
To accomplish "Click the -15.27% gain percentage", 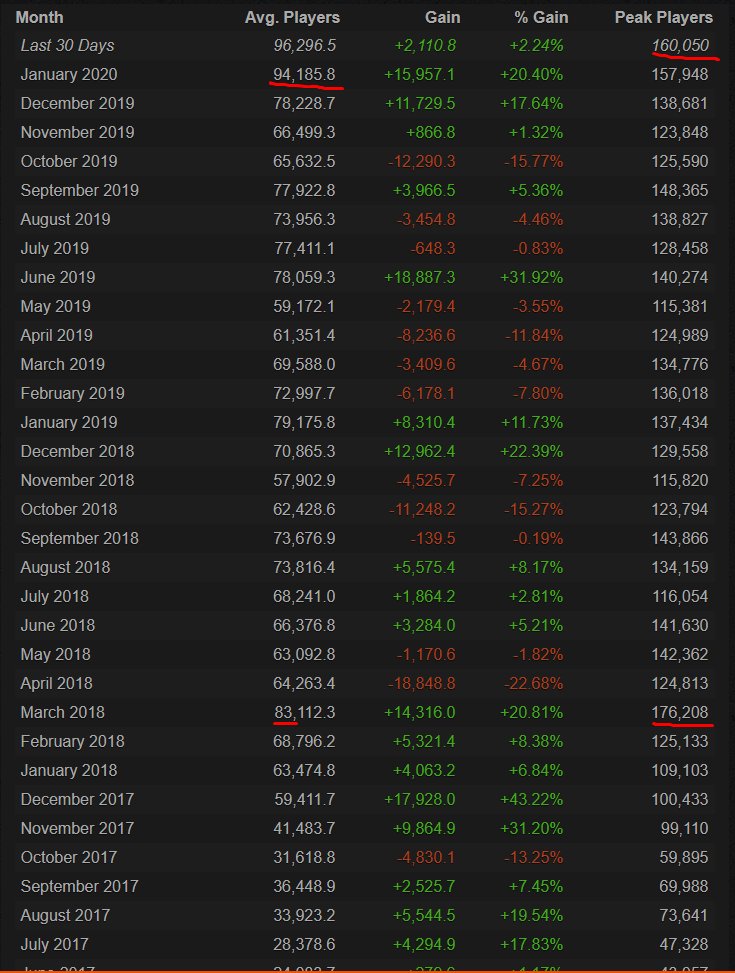I will pyautogui.click(x=533, y=509).
